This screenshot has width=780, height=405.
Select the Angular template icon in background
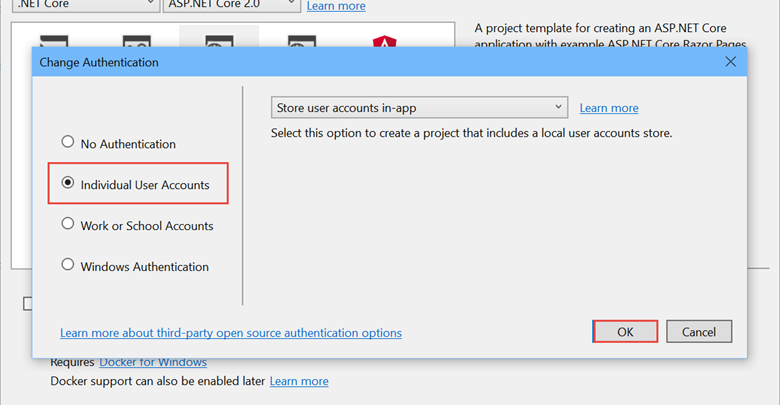tap(385, 41)
